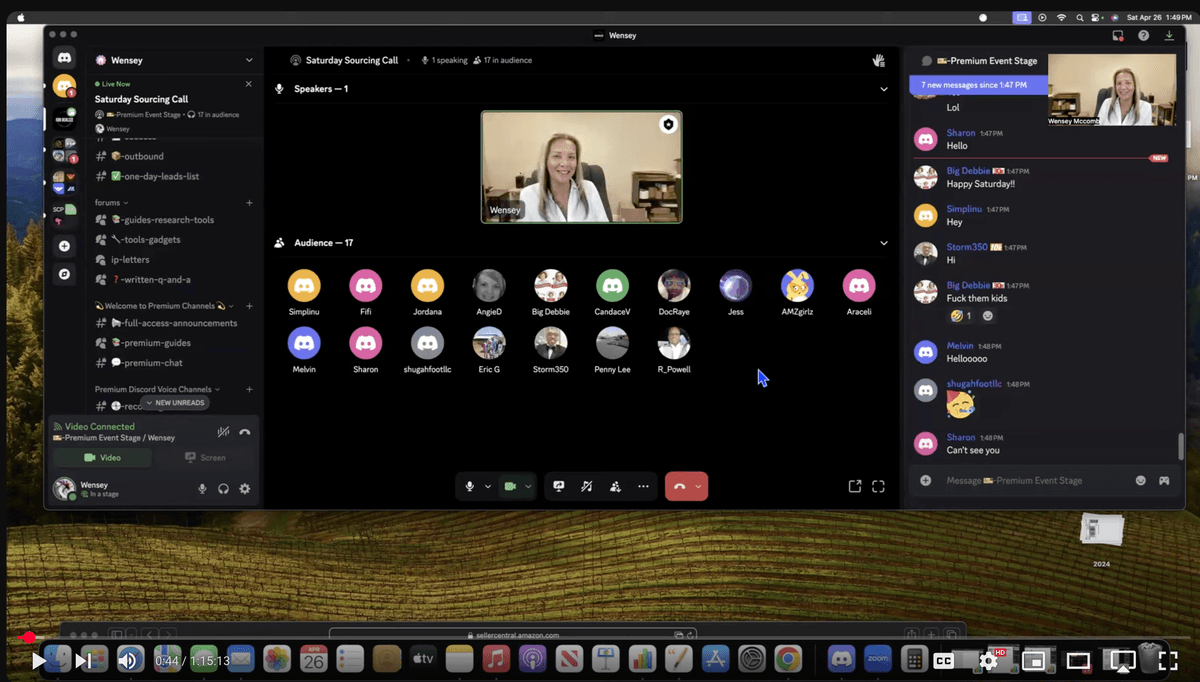Viewport: 1200px width, 682px height.
Task: Collapse the Speakers section
Action: 883,89
